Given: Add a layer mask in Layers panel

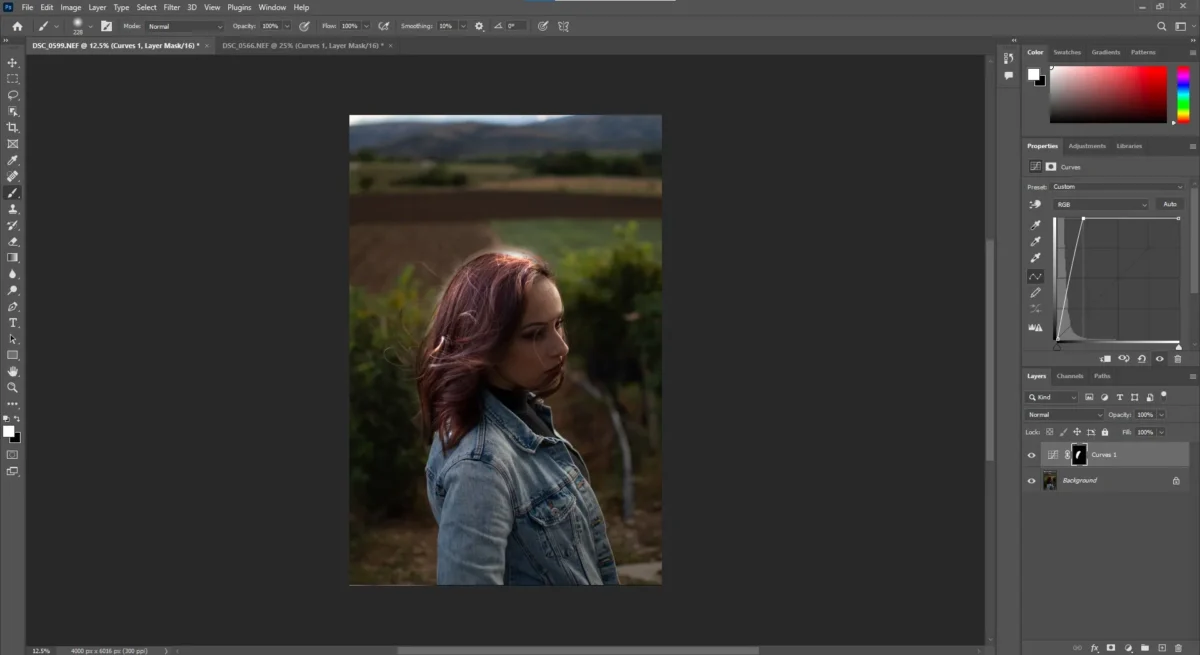Looking at the screenshot, I should [x=1111, y=648].
